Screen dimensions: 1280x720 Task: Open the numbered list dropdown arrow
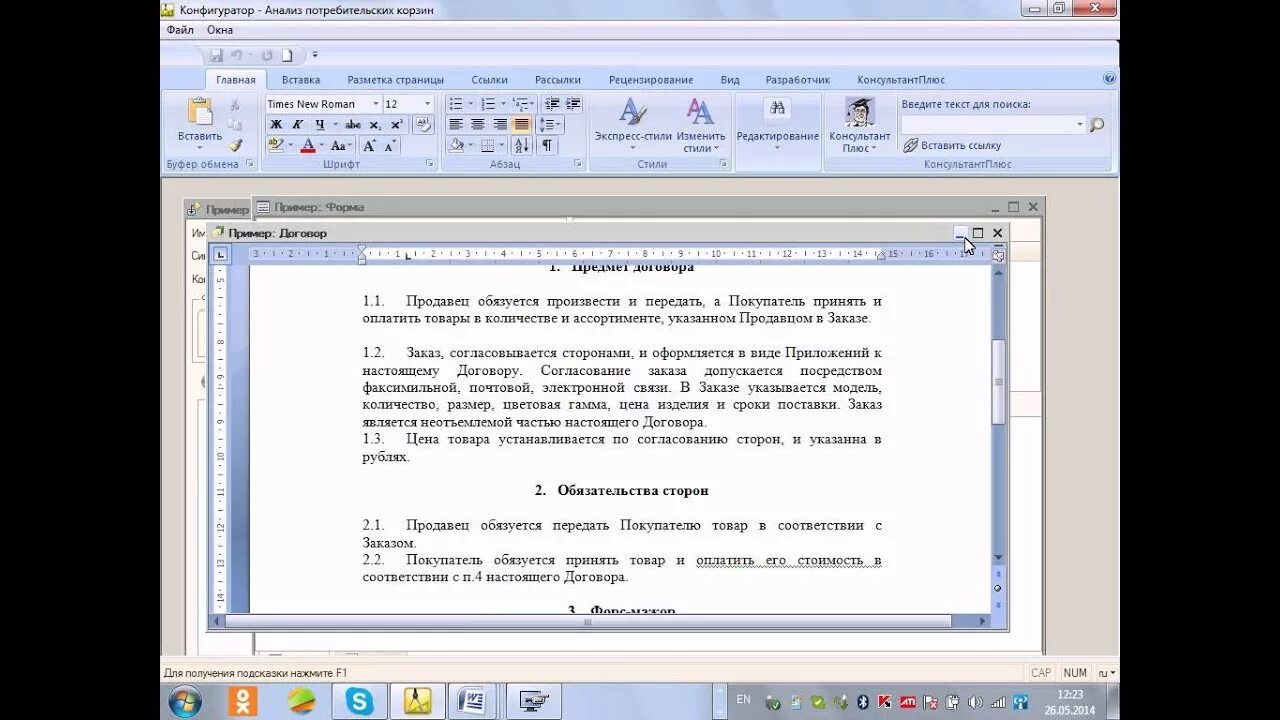pos(503,104)
